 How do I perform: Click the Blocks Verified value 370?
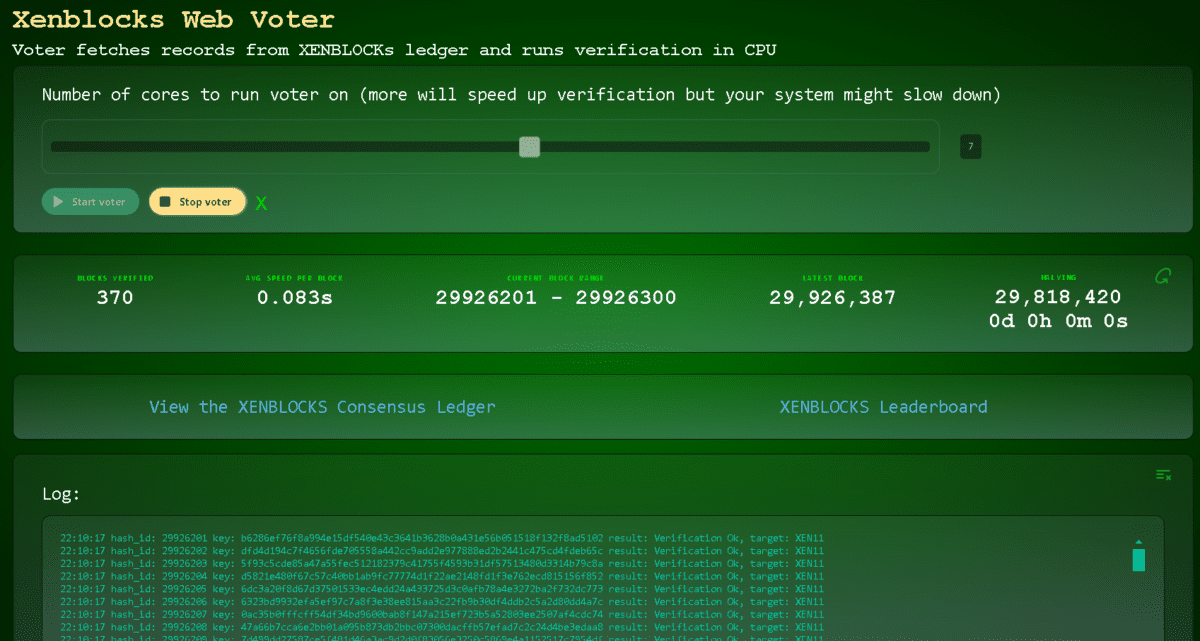pos(115,298)
